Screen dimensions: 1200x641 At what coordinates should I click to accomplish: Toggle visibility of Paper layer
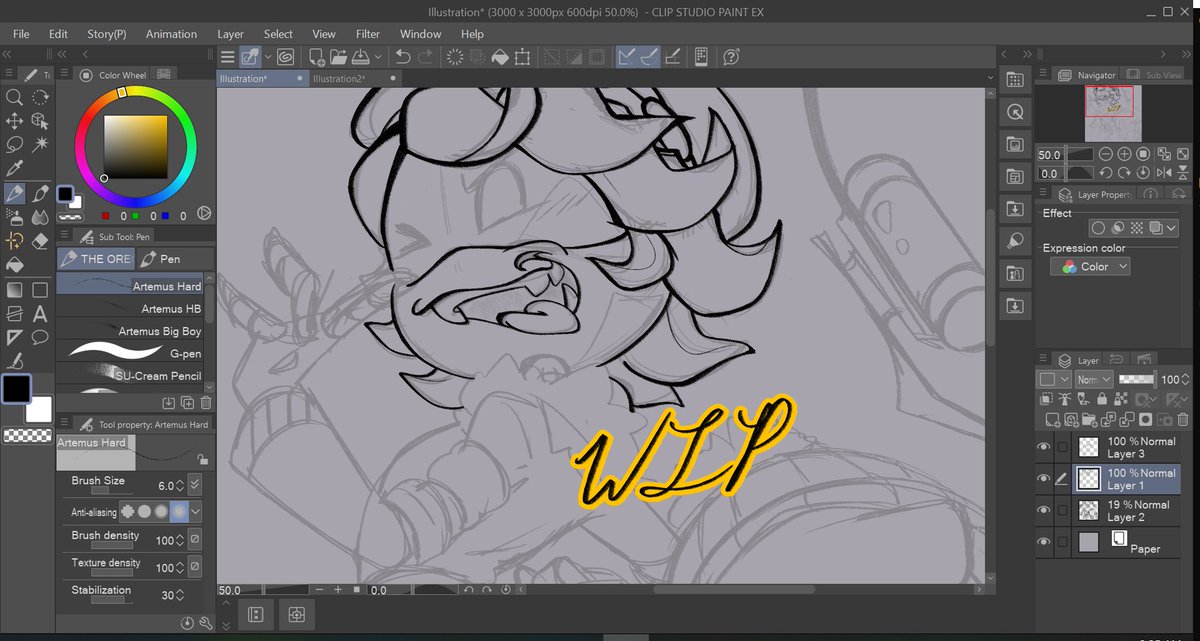1045,542
